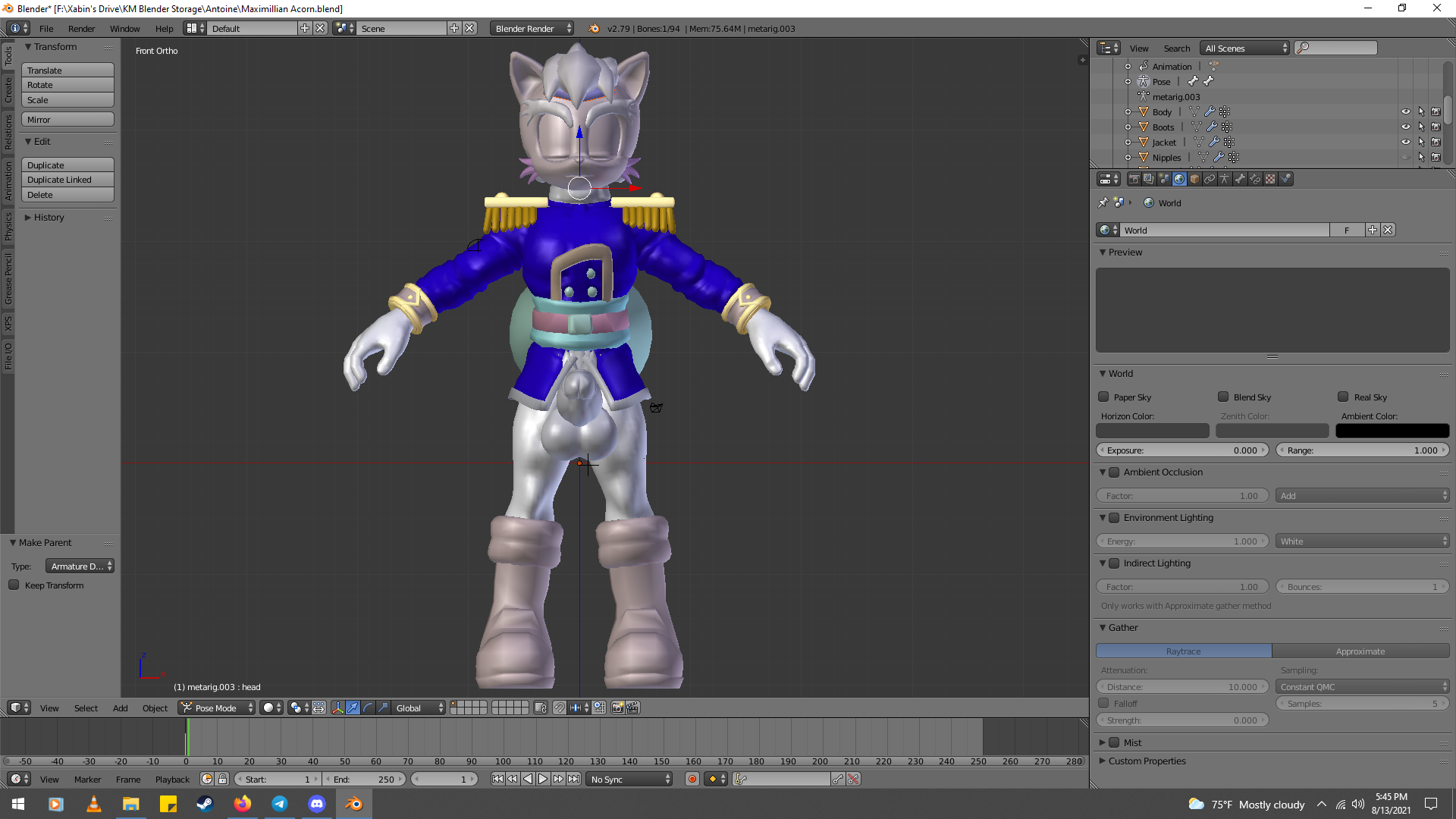Pin the properties context
The height and width of the screenshot is (819, 1456).
click(1103, 202)
